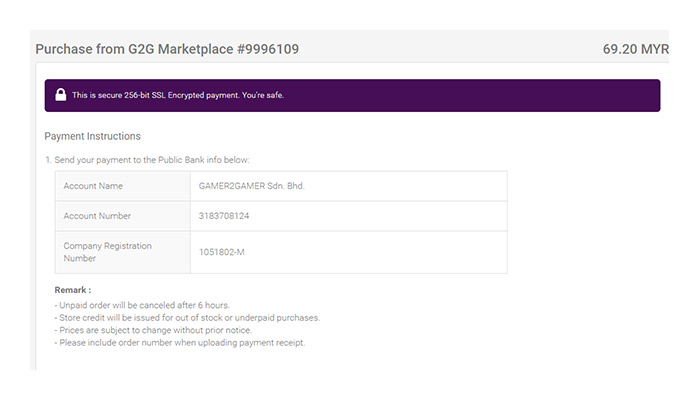The image size is (700, 400).
Task: Click the 'Store credit will be issued' remark
Action: (187, 318)
